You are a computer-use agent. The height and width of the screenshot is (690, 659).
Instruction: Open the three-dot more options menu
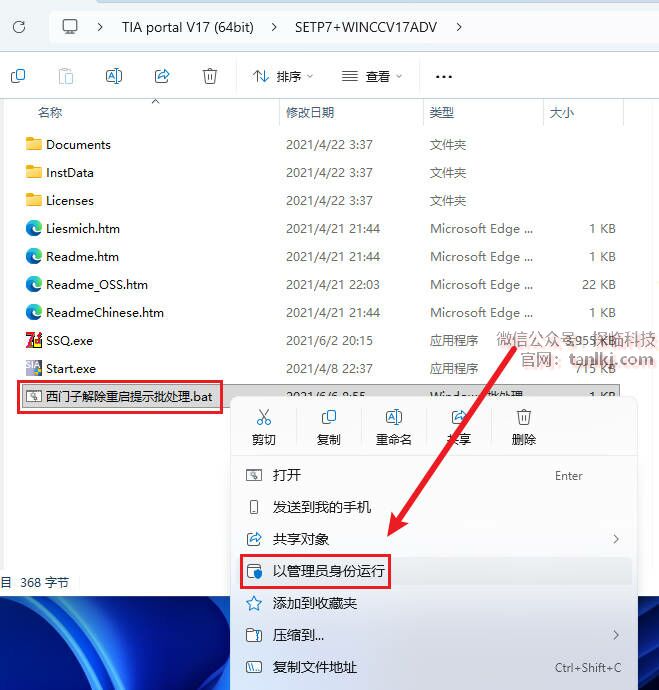[443, 77]
